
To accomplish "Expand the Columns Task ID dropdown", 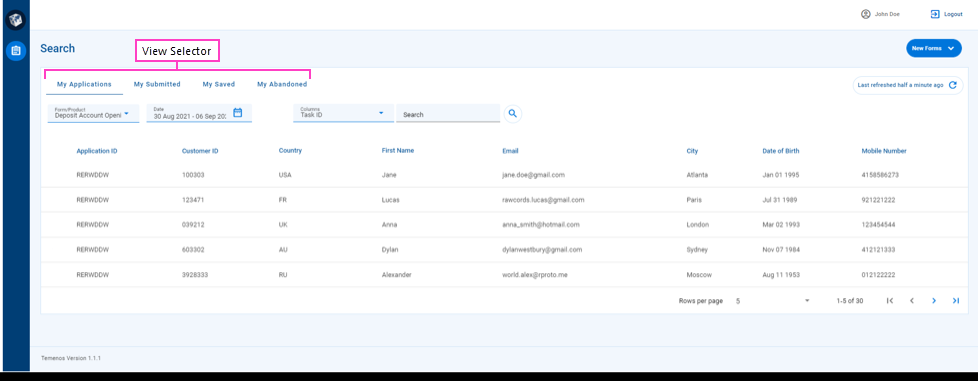I will [x=344, y=113].
